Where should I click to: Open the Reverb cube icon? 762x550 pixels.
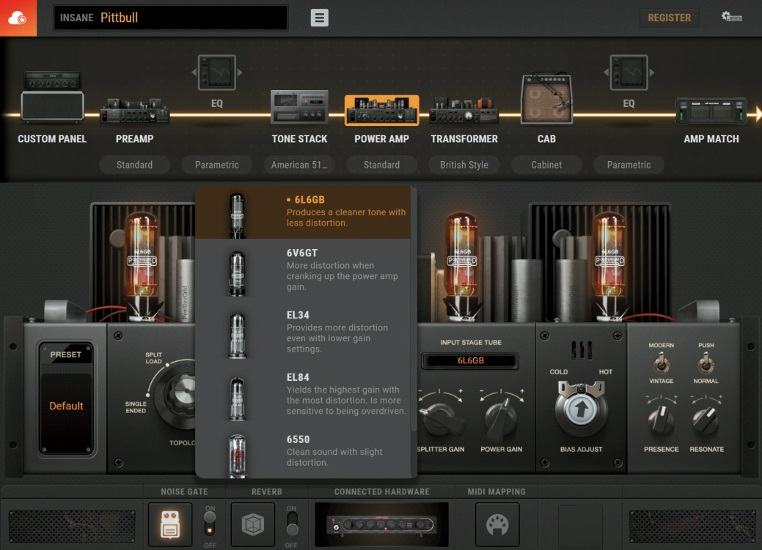click(253, 524)
